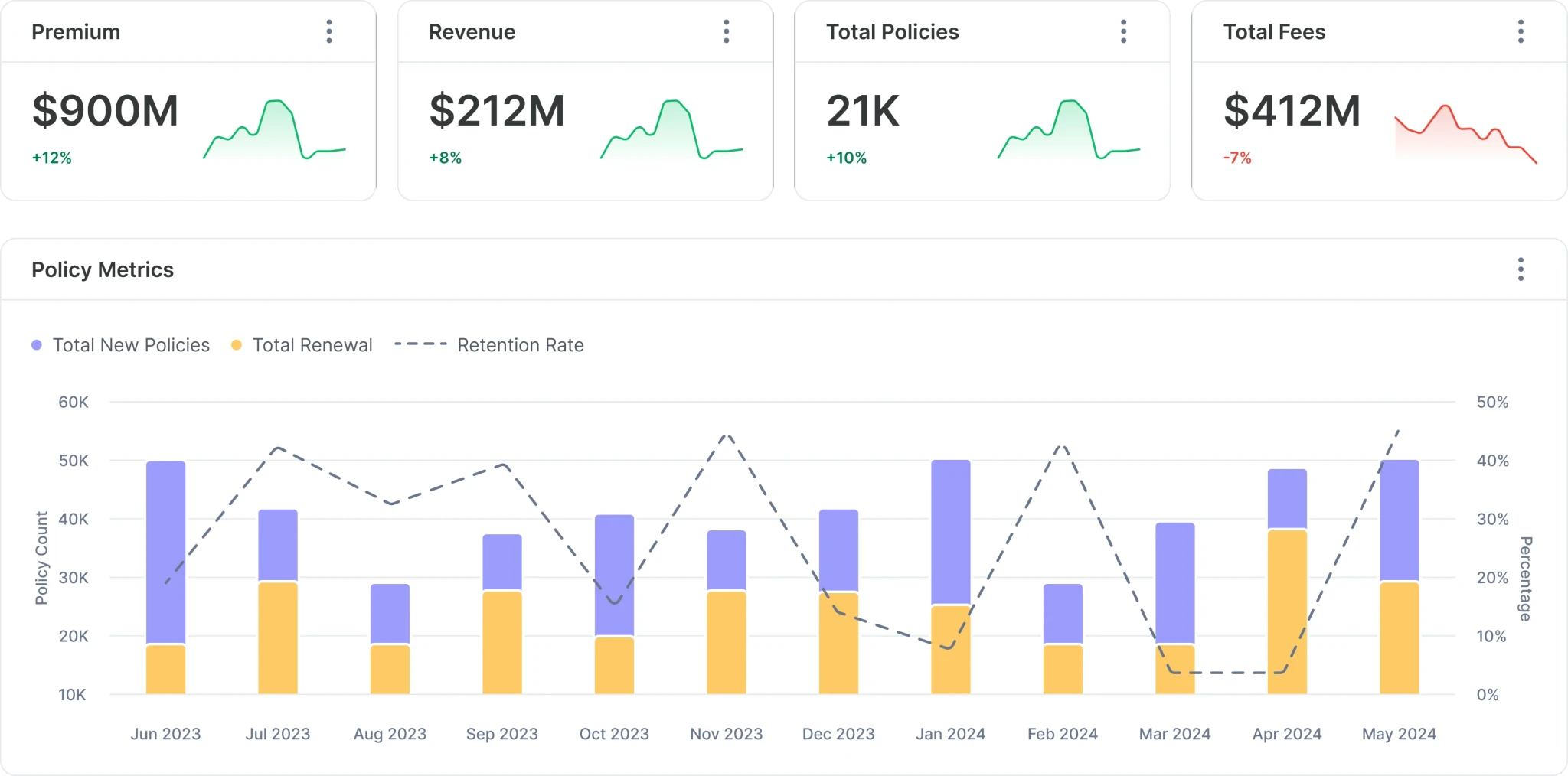Click the Jun 2023 axis label
The image size is (1568, 776).
pyautogui.click(x=165, y=734)
